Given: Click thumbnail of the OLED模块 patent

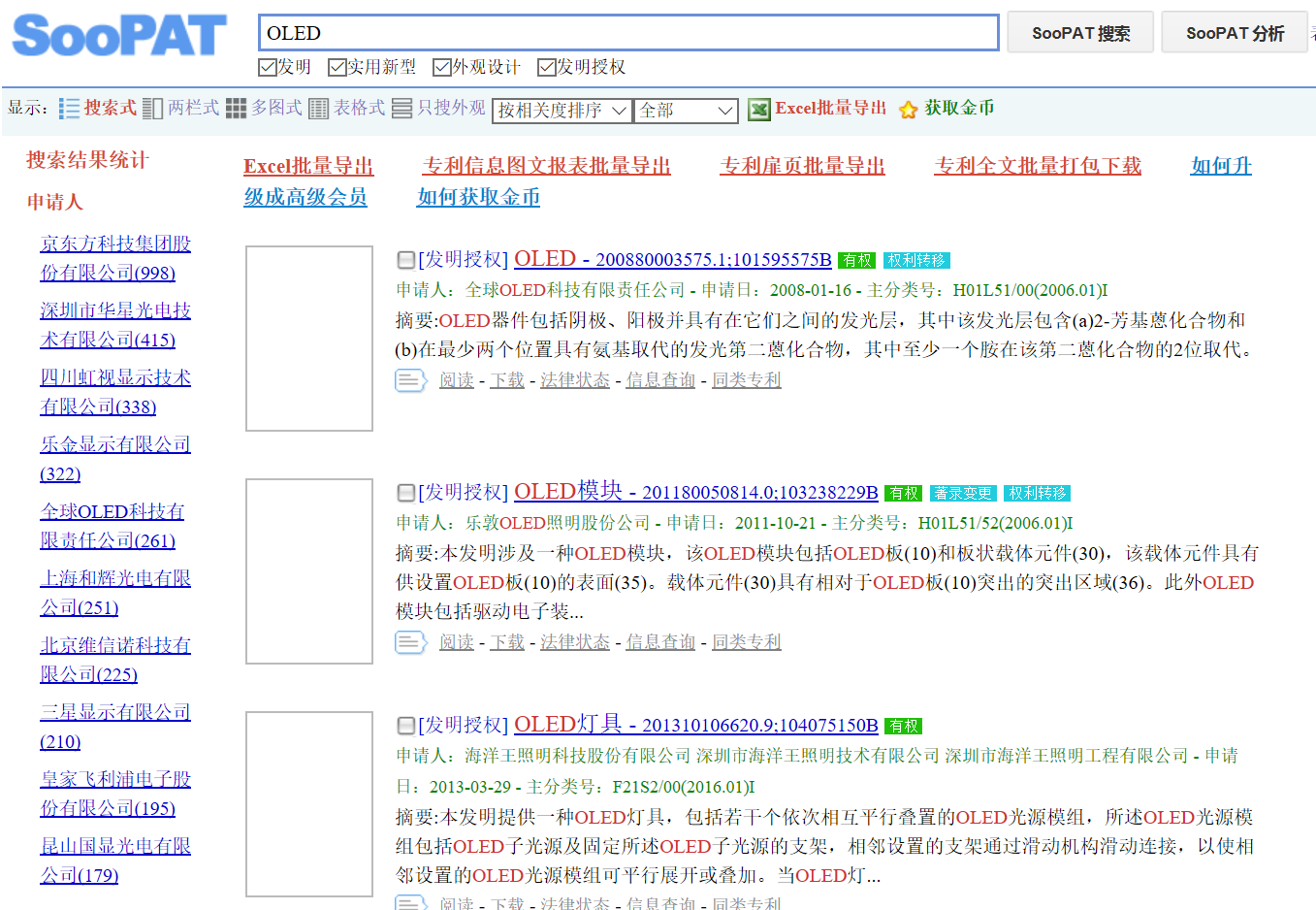Looking at the screenshot, I should coord(309,571).
